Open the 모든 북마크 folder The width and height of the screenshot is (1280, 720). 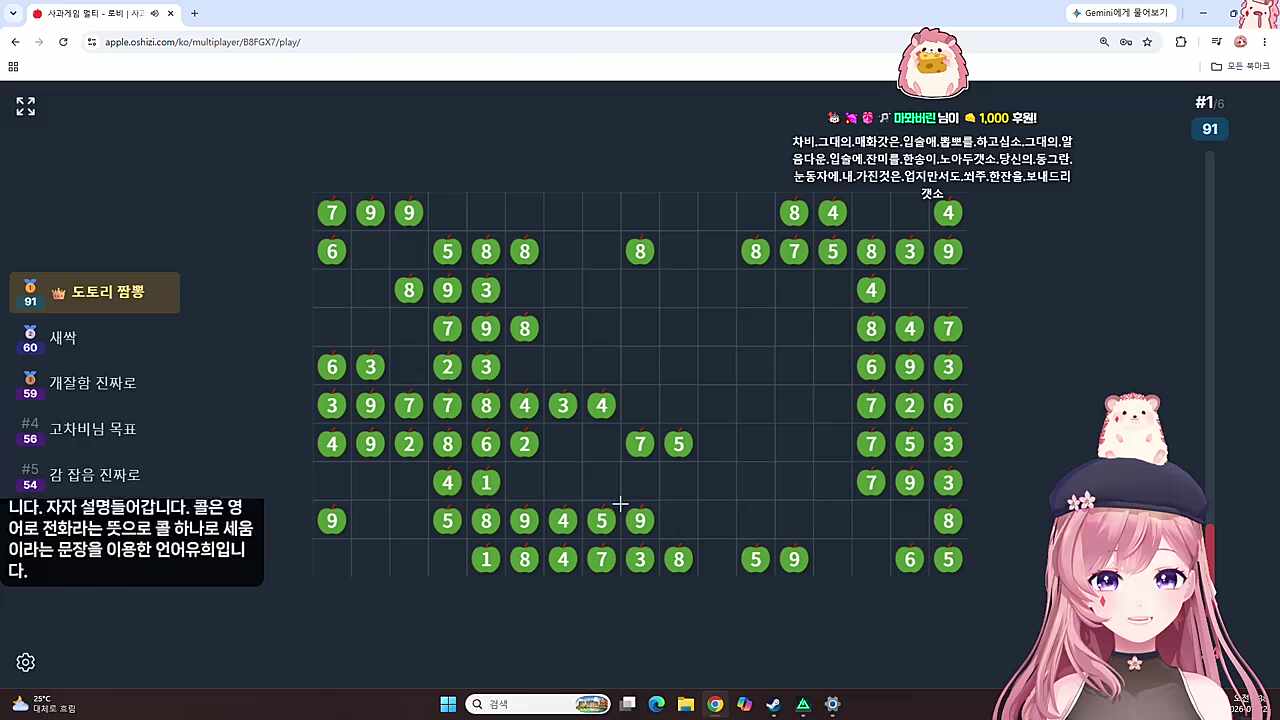pyautogui.click(x=1240, y=66)
